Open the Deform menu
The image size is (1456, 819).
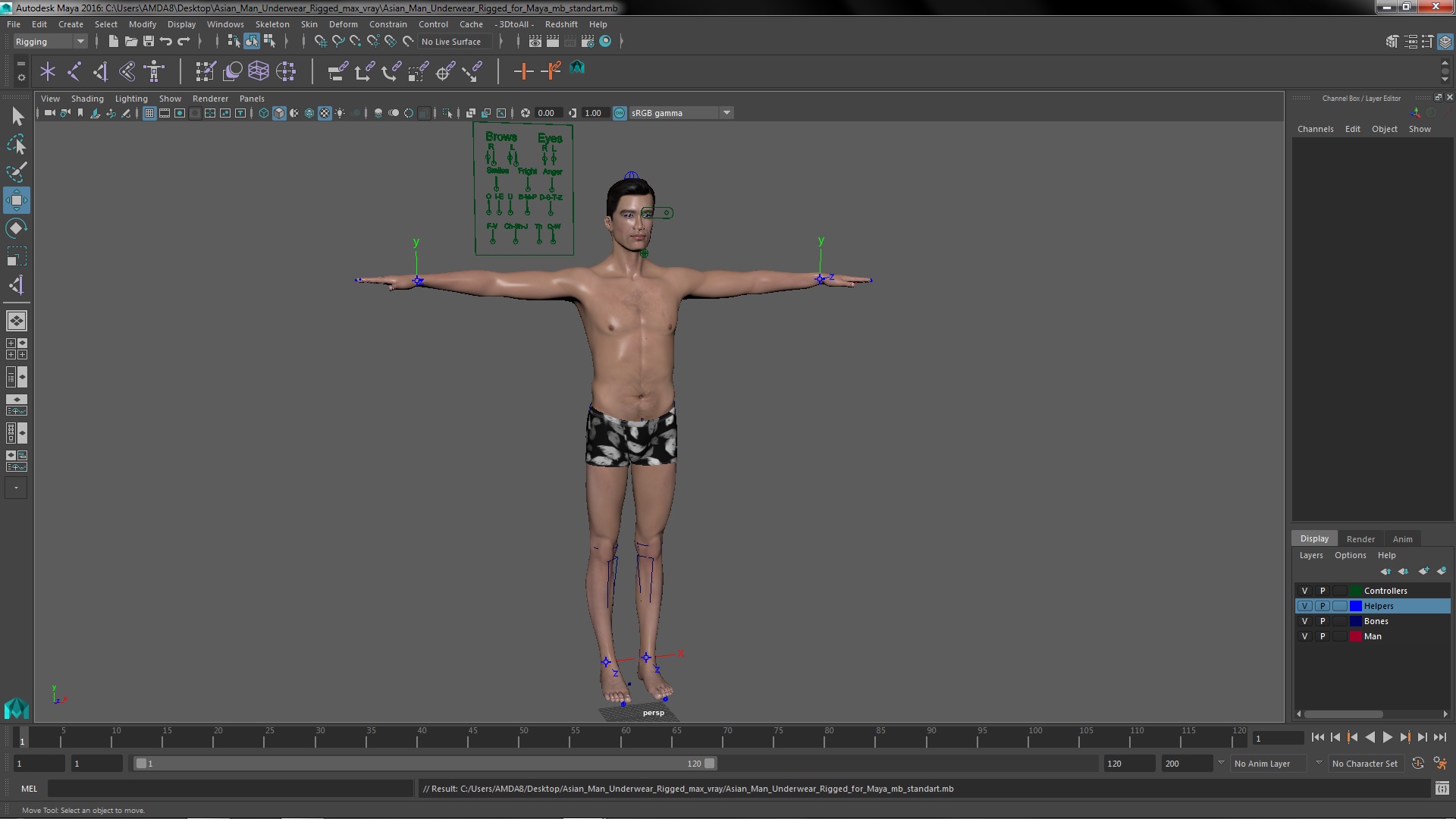coord(343,24)
